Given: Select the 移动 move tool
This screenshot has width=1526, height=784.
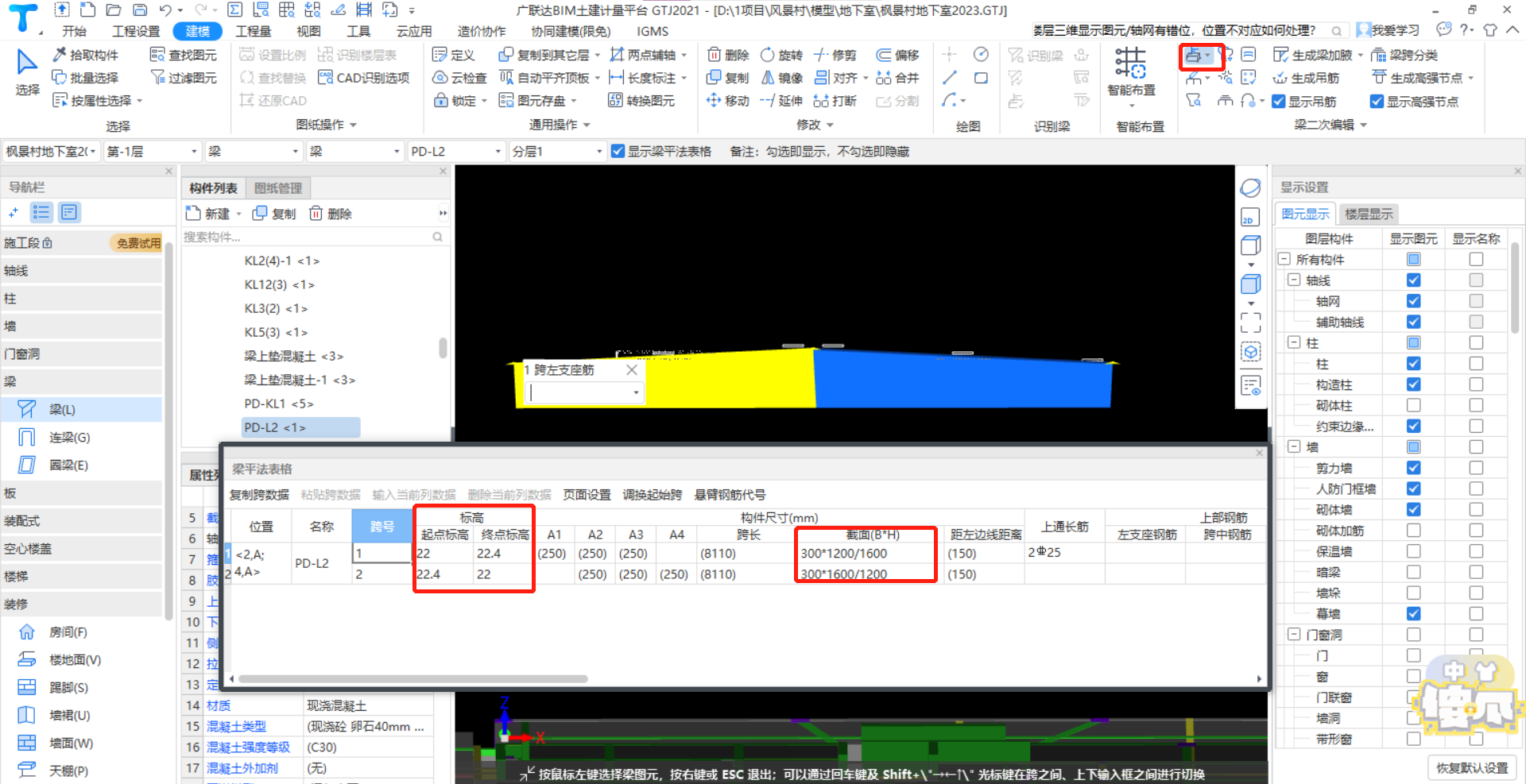Looking at the screenshot, I should point(729,101).
